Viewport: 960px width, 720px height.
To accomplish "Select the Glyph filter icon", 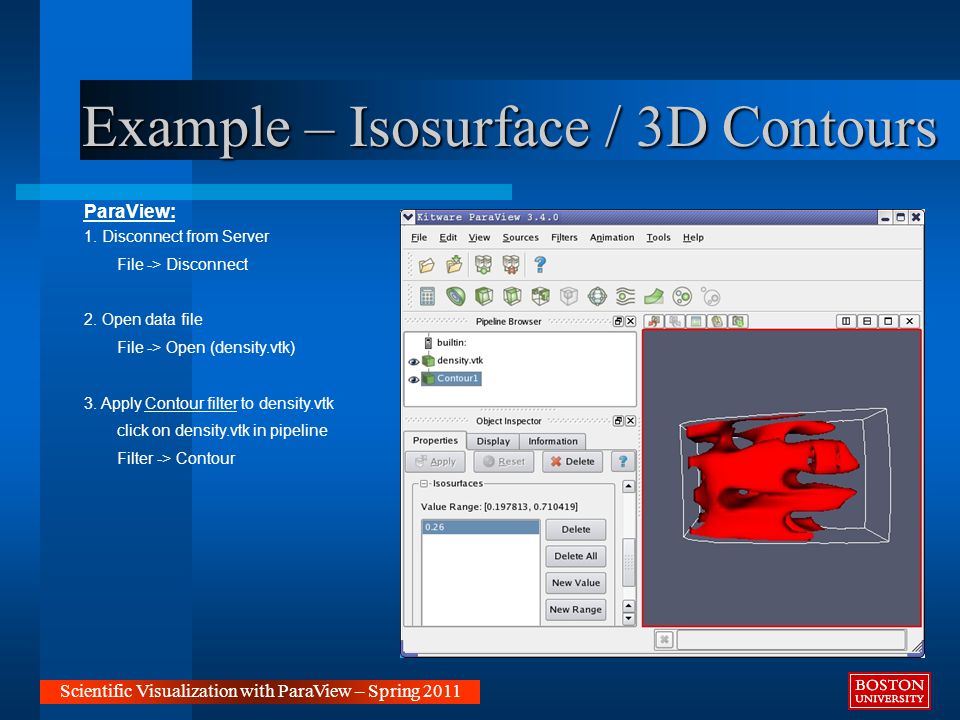I will (597, 297).
